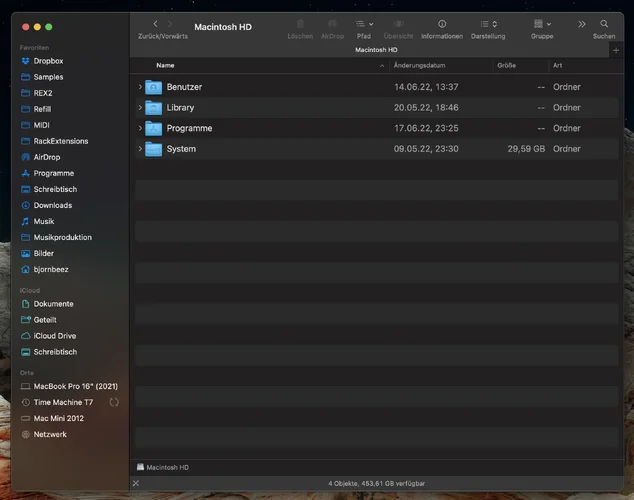The image size is (634, 500).
Task: Click the back arrow in toolbar
Action: tap(155, 23)
